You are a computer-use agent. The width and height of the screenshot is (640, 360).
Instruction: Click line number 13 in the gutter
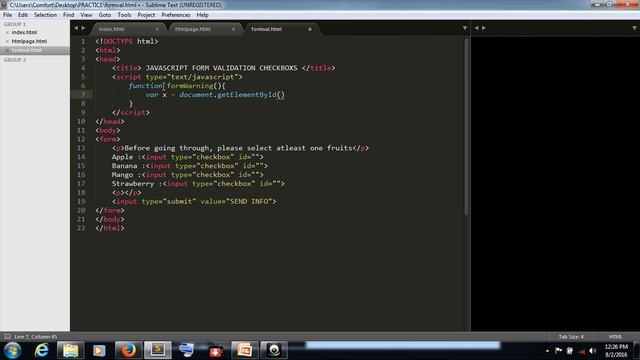pos(81,148)
